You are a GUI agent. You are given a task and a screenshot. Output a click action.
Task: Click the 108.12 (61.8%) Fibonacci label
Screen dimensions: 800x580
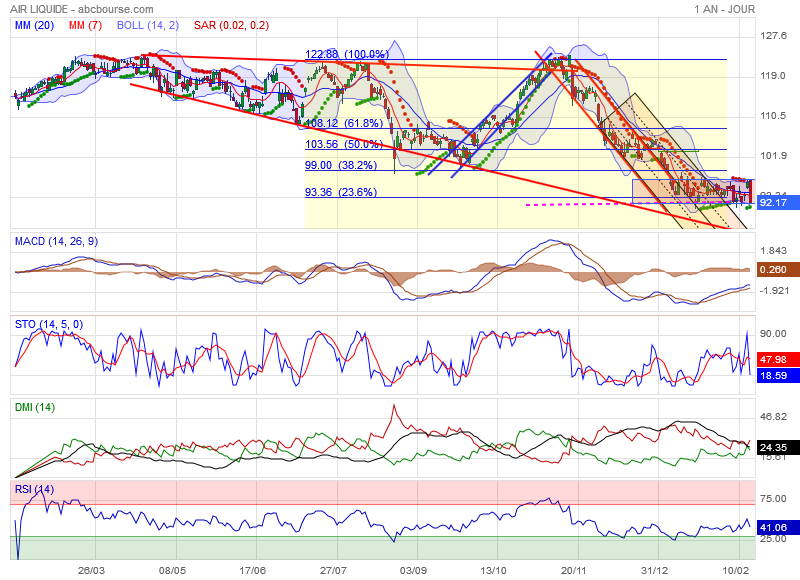tap(344, 123)
